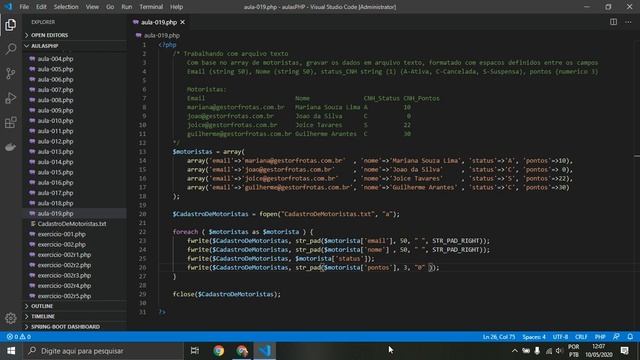Click line number 20 in the gutter
Image resolution: width=640 pixels, height=360 pixels.
point(142,214)
